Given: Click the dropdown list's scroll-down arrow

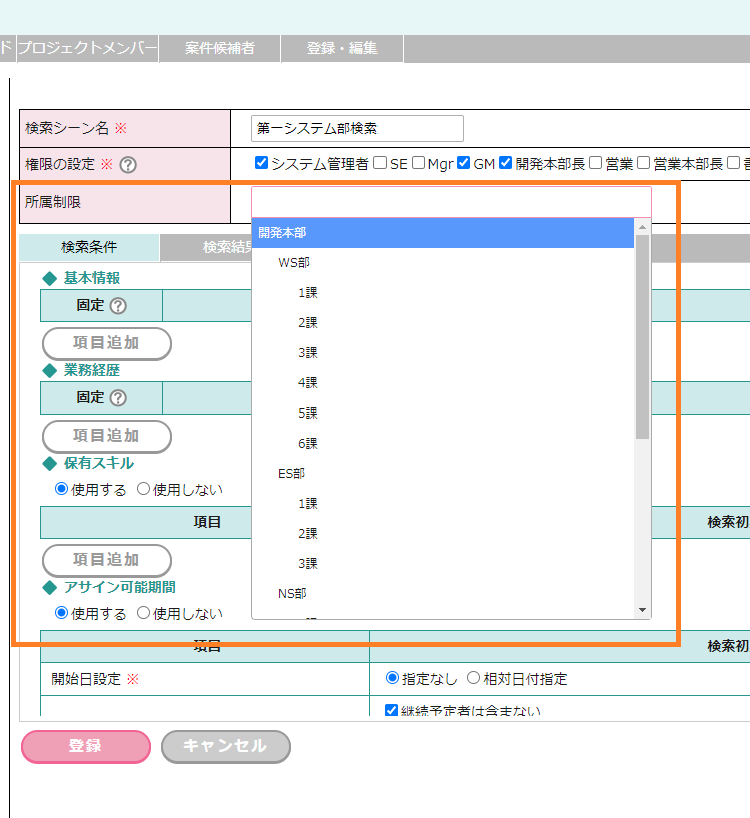Looking at the screenshot, I should pyautogui.click(x=643, y=611).
